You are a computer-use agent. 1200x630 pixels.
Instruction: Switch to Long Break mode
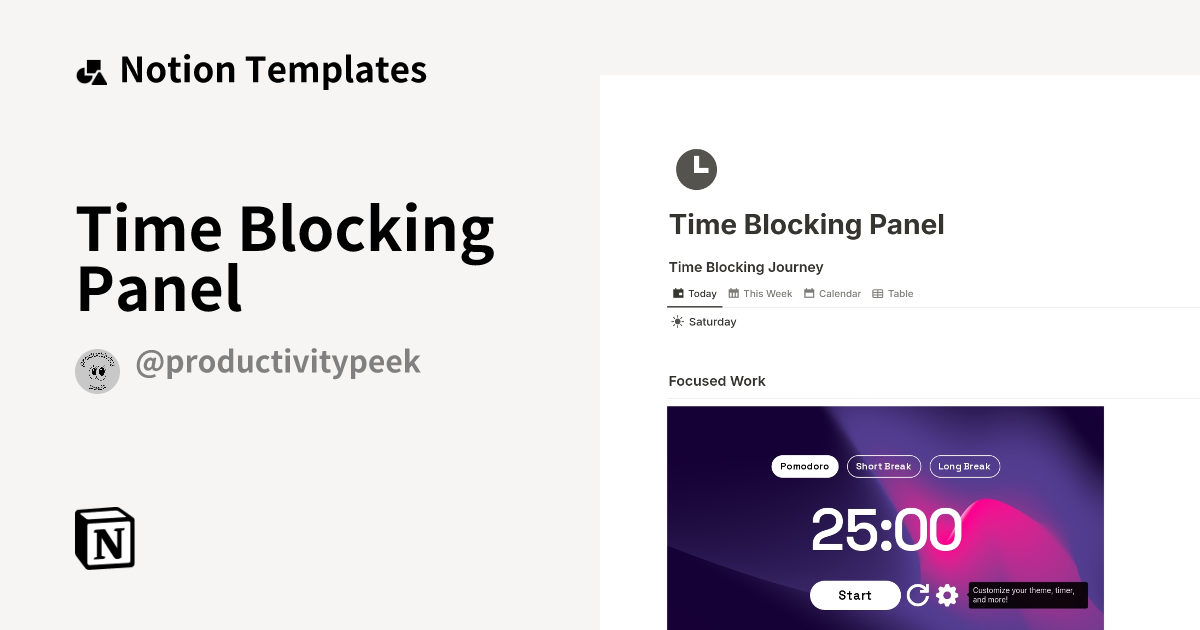964,466
